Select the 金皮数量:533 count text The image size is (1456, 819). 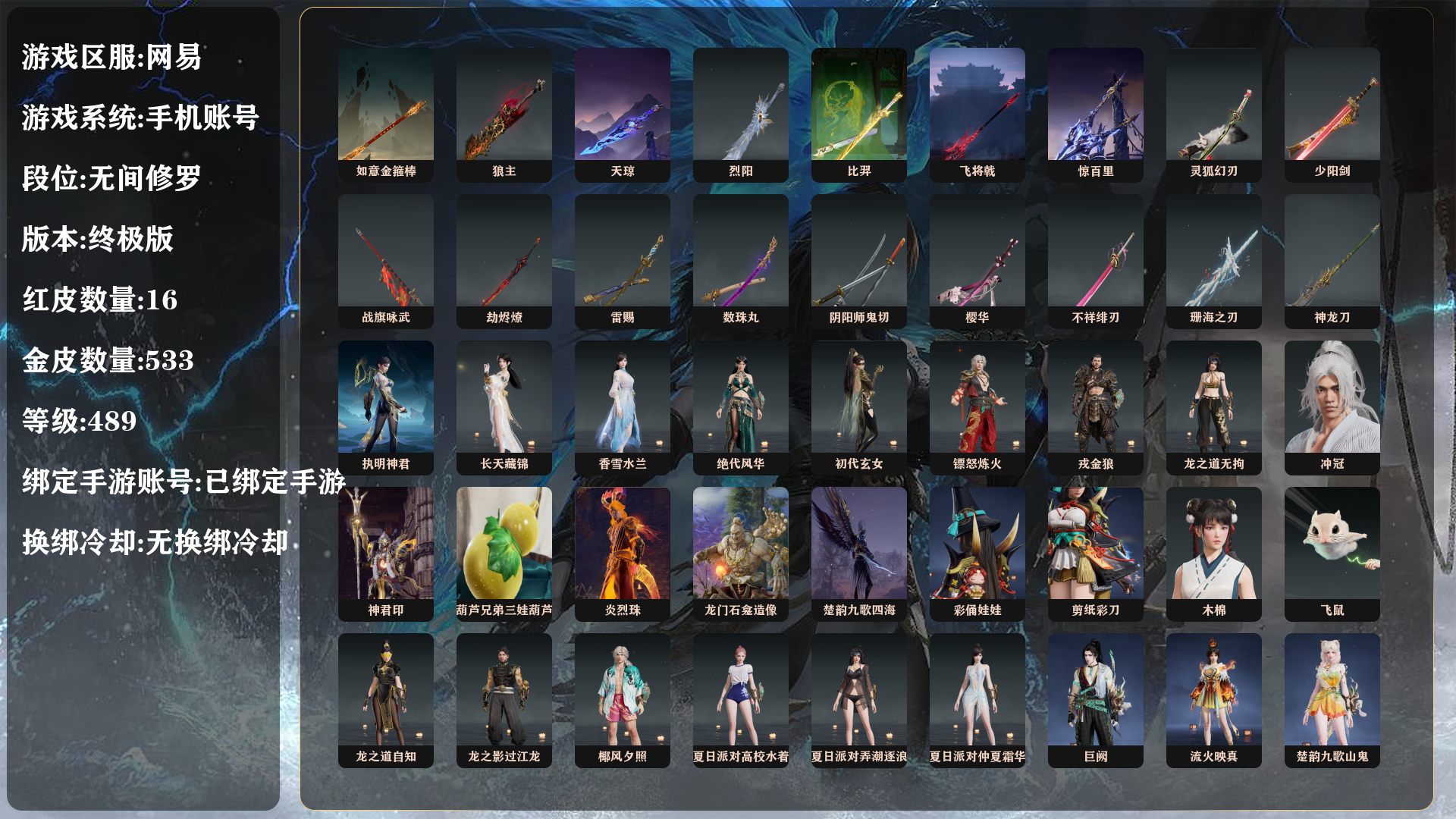click(108, 361)
